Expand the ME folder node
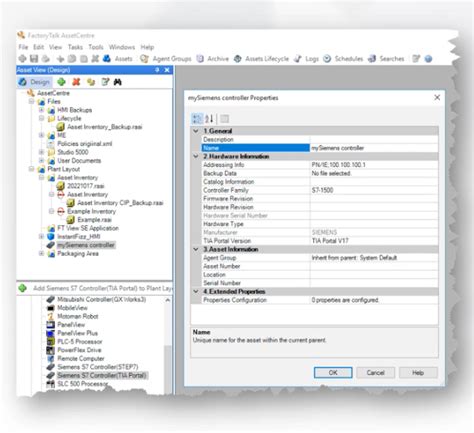This screenshot has width=474, height=433. tap(41, 135)
